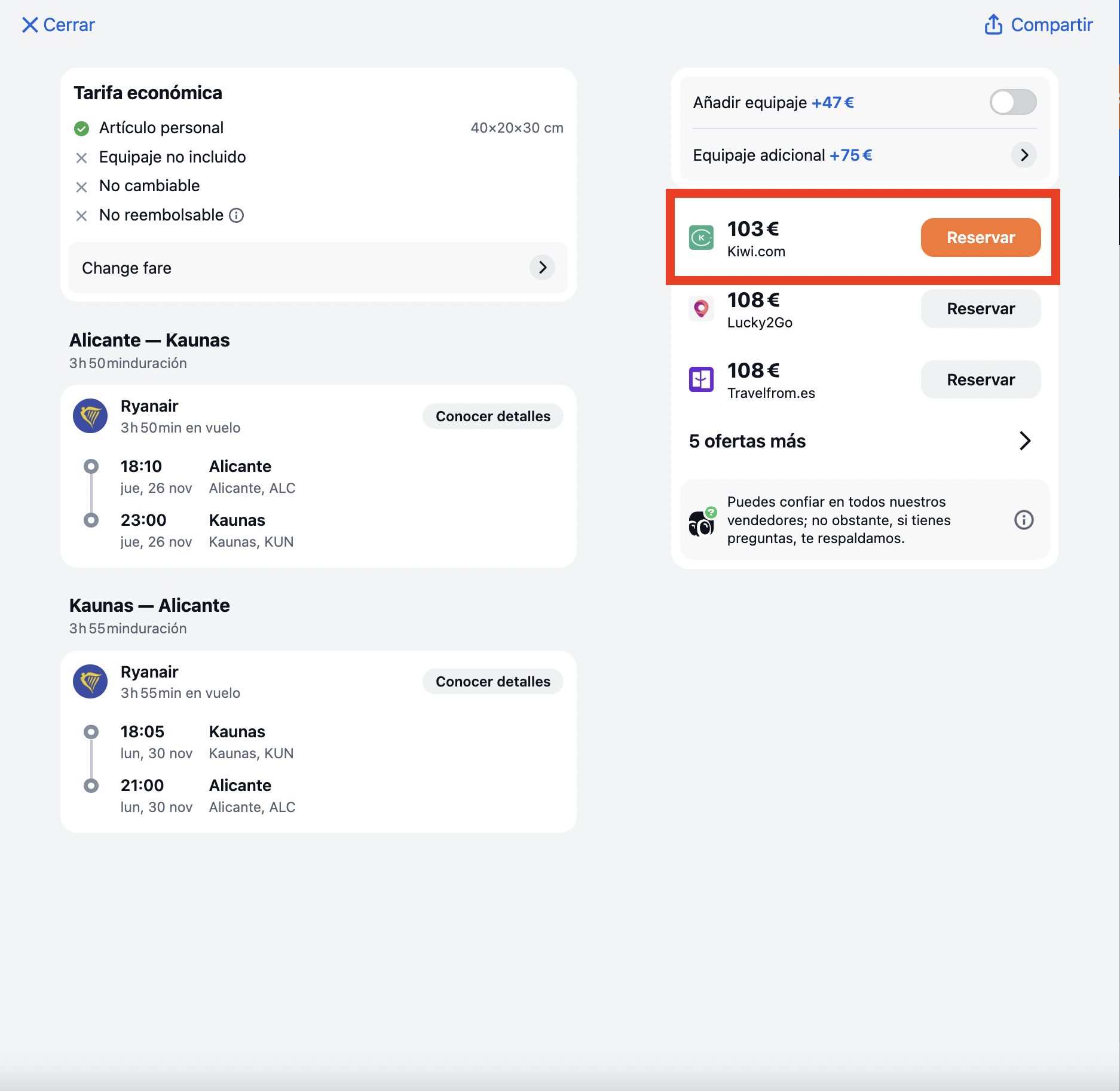Expand 5 ofertas más arrow

click(x=1025, y=441)
